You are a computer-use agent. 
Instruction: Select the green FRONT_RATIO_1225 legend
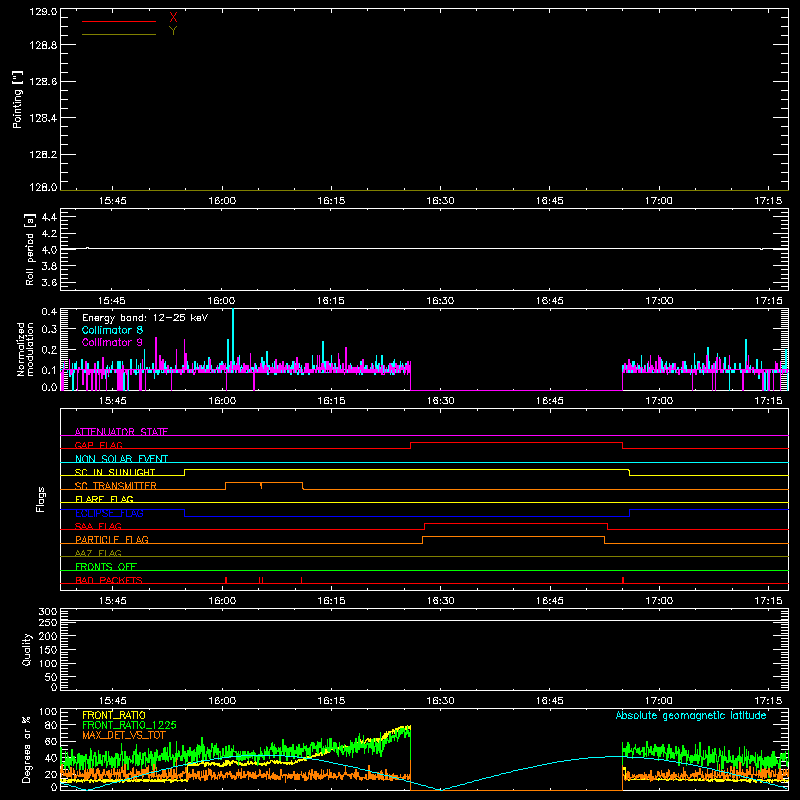129,725
